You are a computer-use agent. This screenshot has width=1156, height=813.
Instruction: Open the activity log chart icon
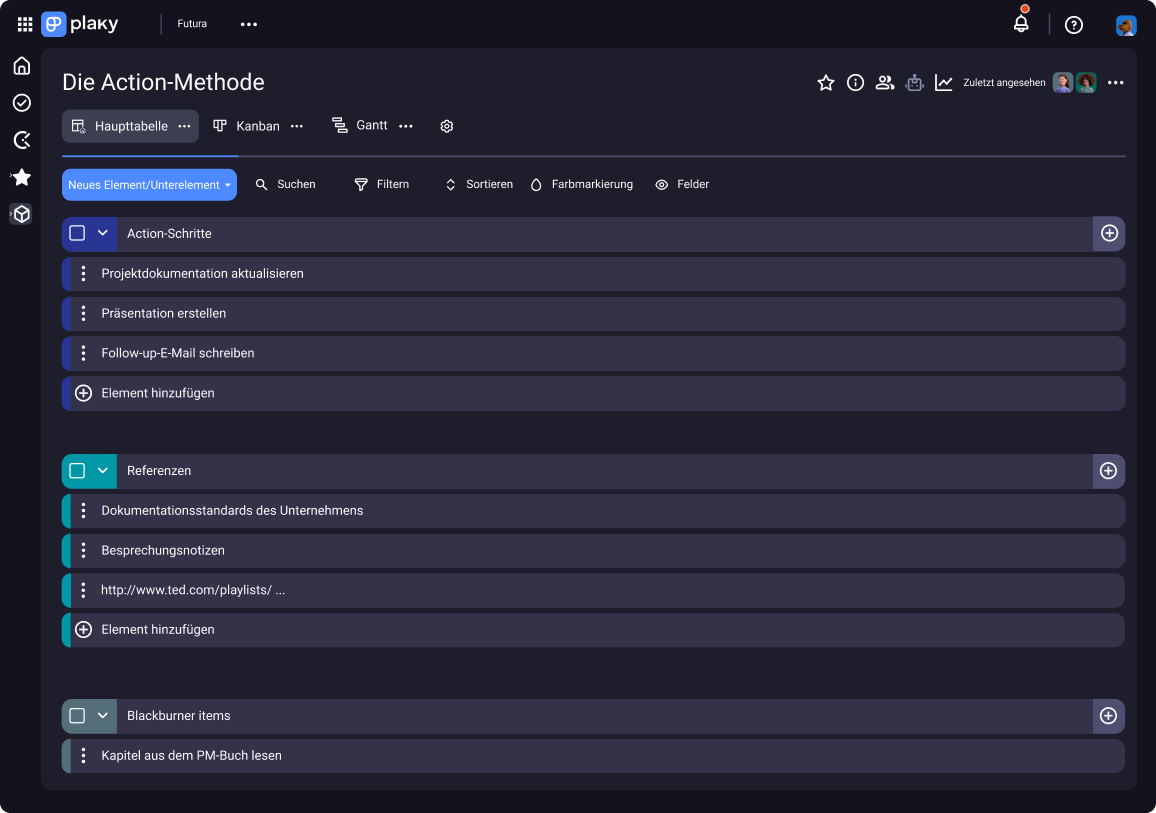click(x=944, y=83)
